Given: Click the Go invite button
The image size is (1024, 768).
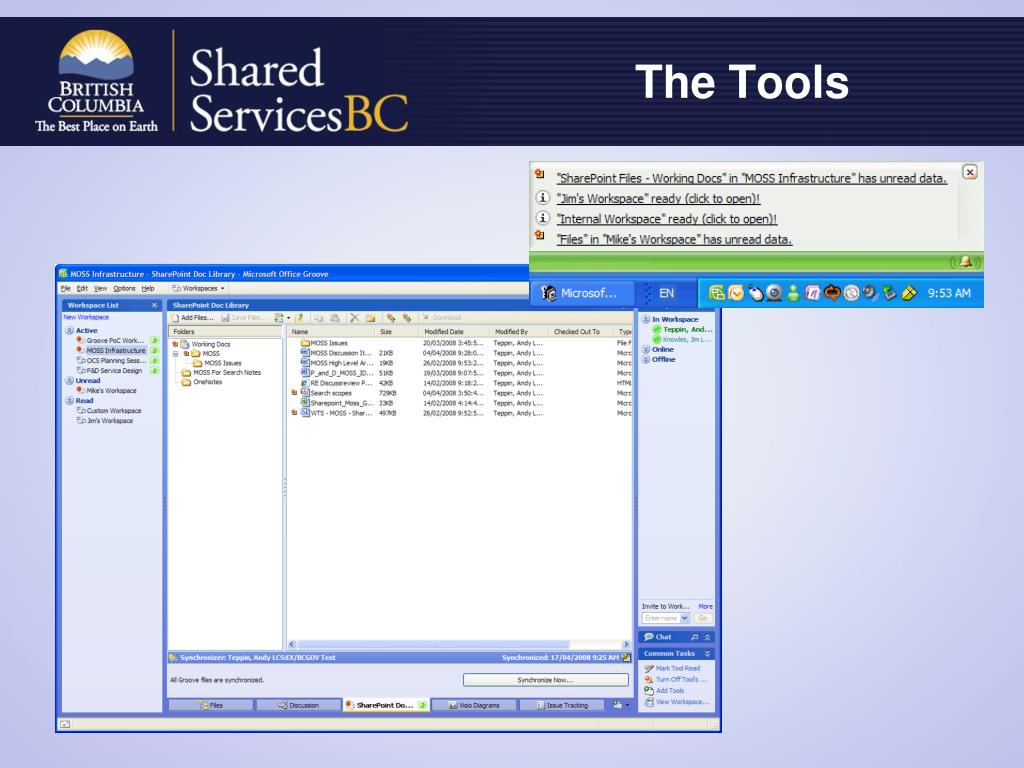Looking at the screenshot, I should pyautogui.click(x=703, y=618).
